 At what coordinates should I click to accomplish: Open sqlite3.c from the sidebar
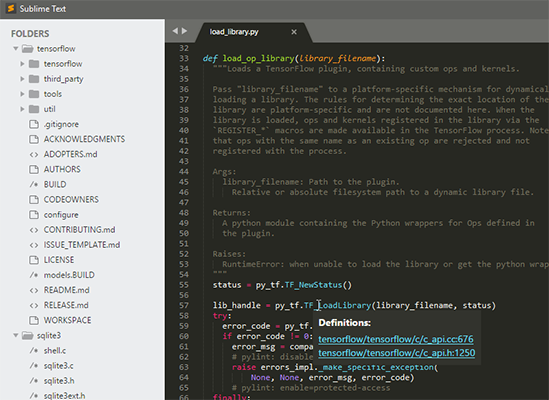pos(58,365)
